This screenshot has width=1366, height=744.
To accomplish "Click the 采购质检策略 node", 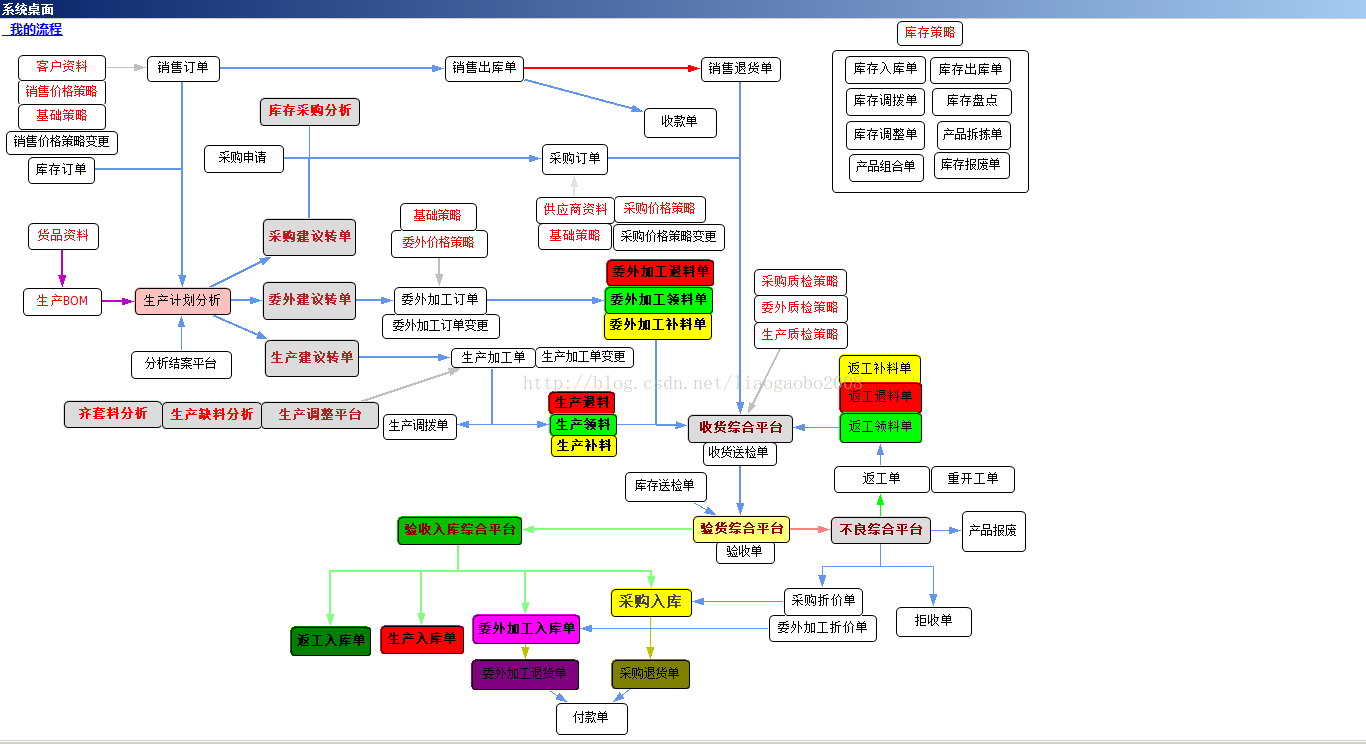I will [x=800, y=282].
